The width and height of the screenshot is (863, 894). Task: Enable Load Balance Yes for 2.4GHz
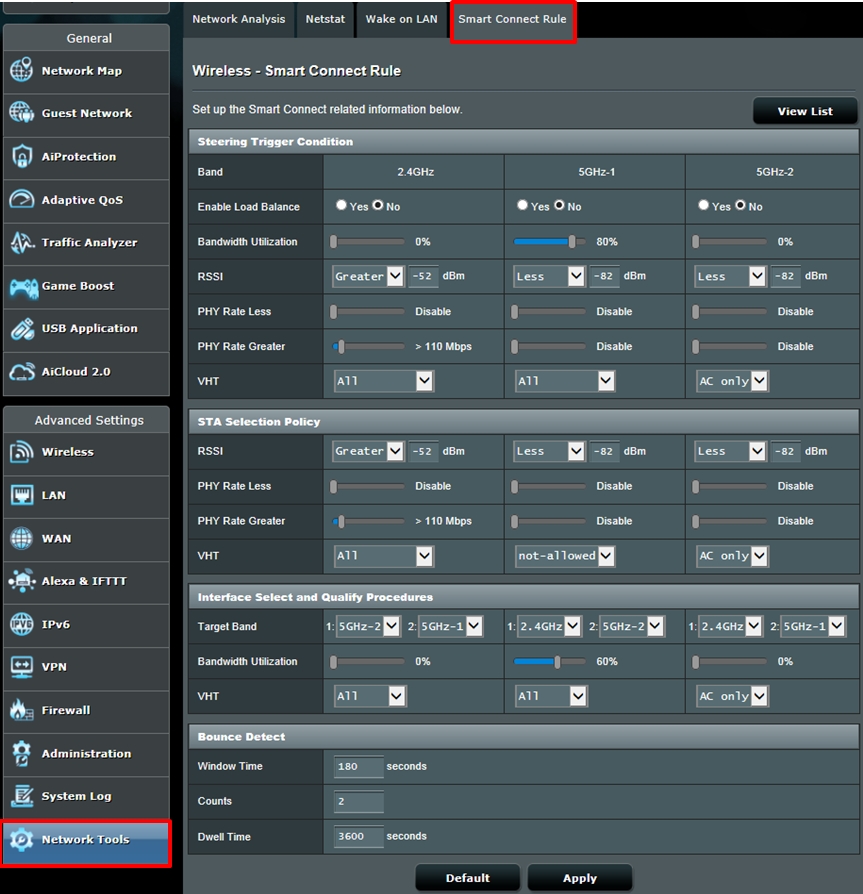click(341, 205)
